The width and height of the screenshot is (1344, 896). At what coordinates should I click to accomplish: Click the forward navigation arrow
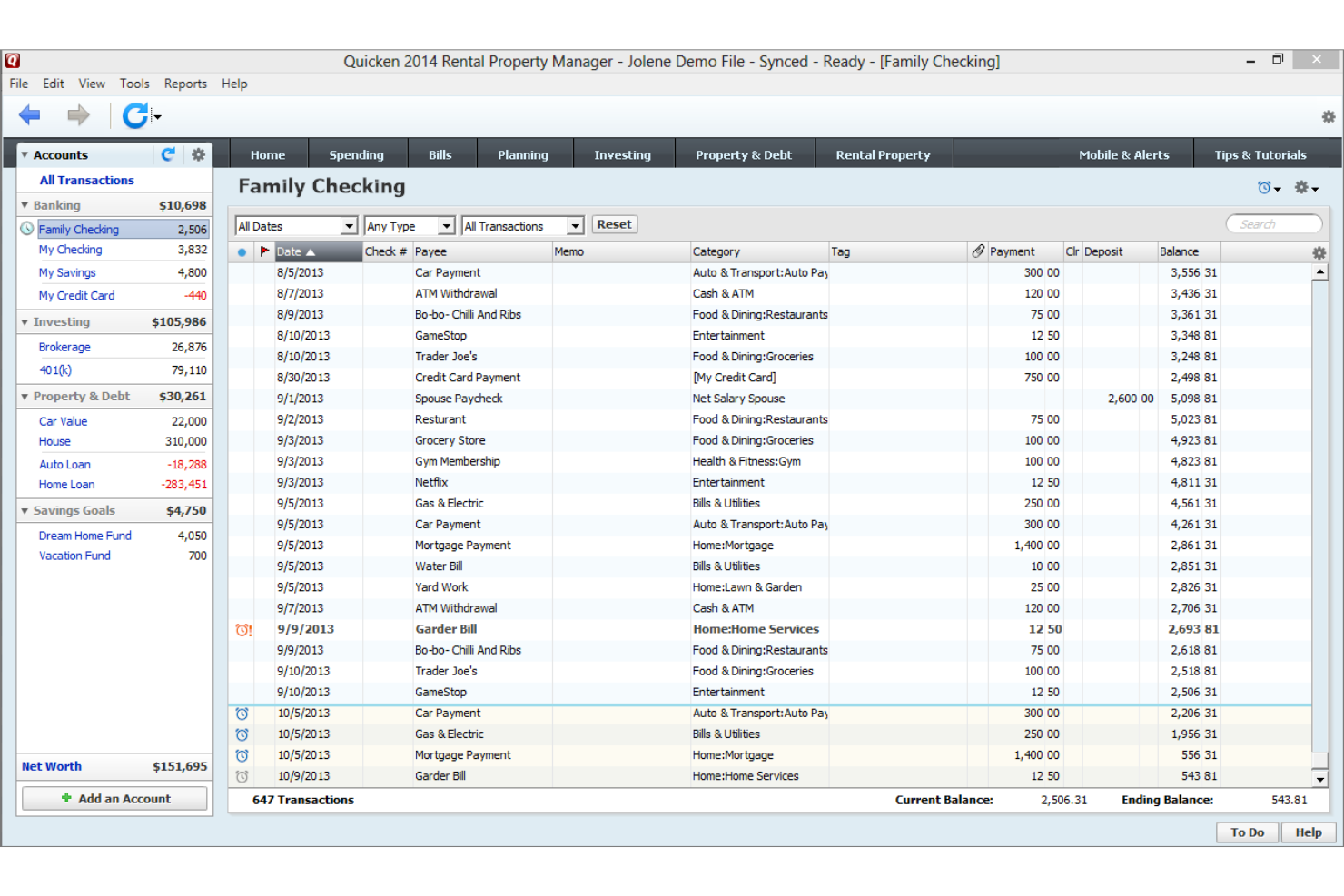78,115
